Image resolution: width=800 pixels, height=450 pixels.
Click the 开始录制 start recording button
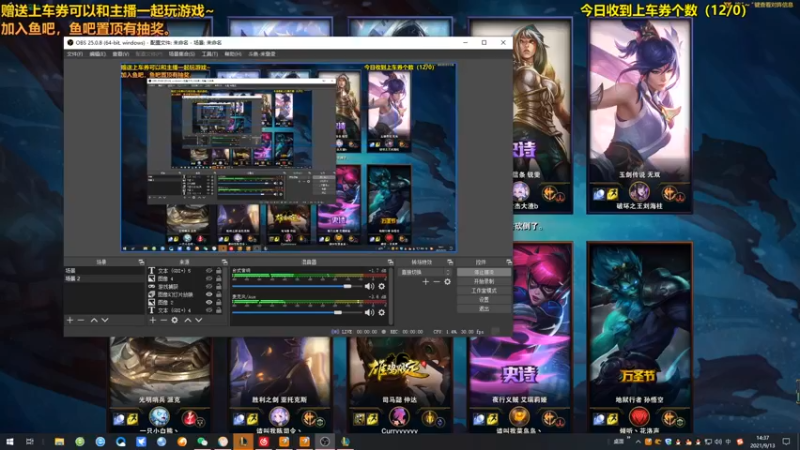click(x=484, y=282)
